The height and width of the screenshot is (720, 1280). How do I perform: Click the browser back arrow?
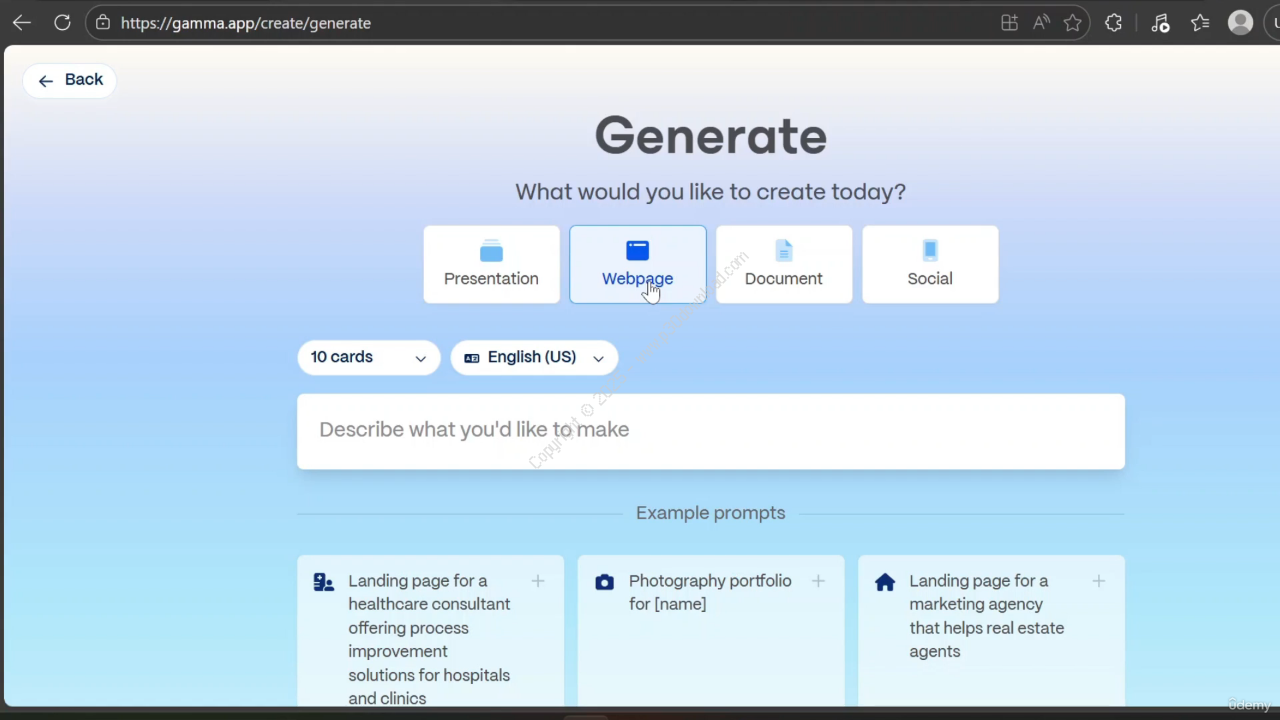[x=21, y=23]
